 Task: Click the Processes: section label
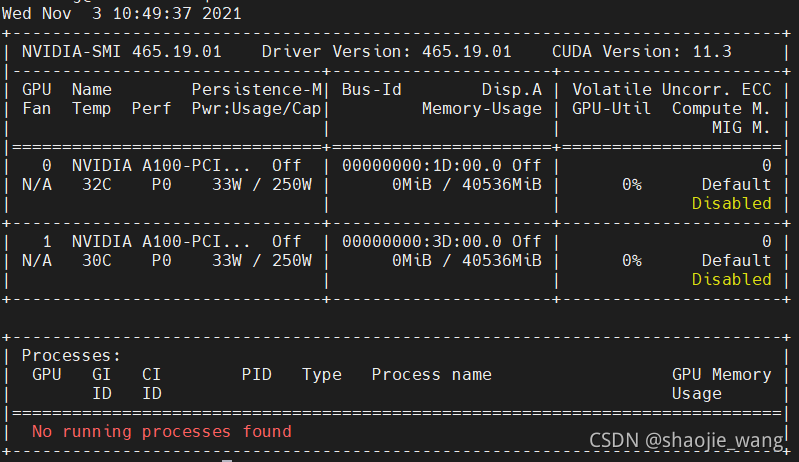(71, 355)
